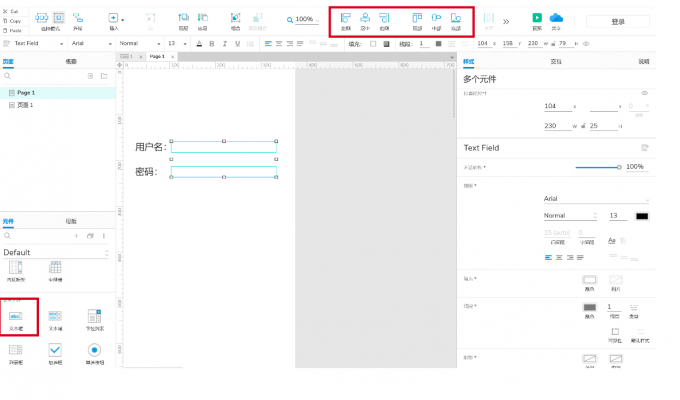Viewport: 680px width, 400px height.
Task: Toggle the hidden eye icon in toolbar
Action: 586,43
